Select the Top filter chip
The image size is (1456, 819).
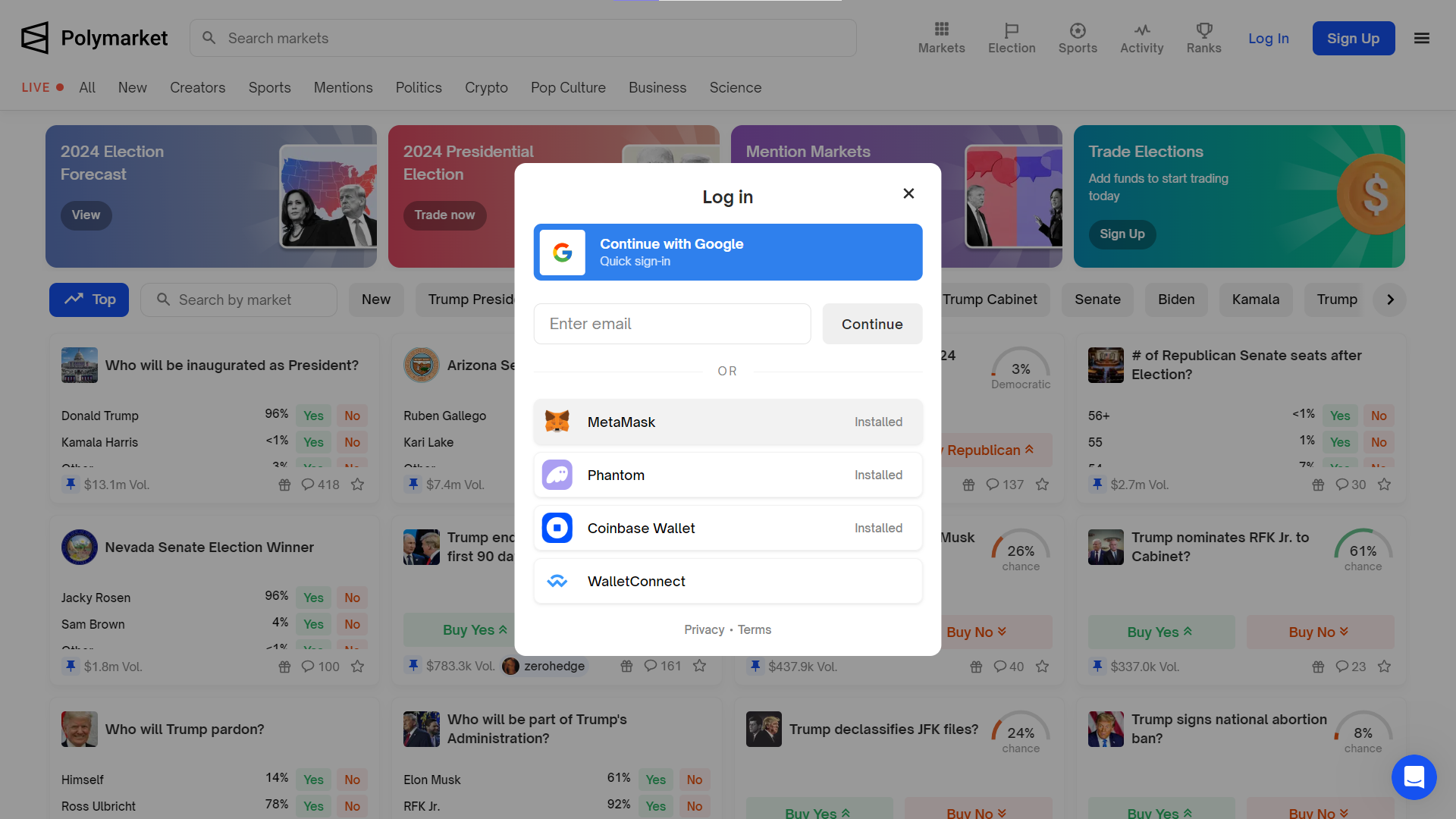click(89, 300)
